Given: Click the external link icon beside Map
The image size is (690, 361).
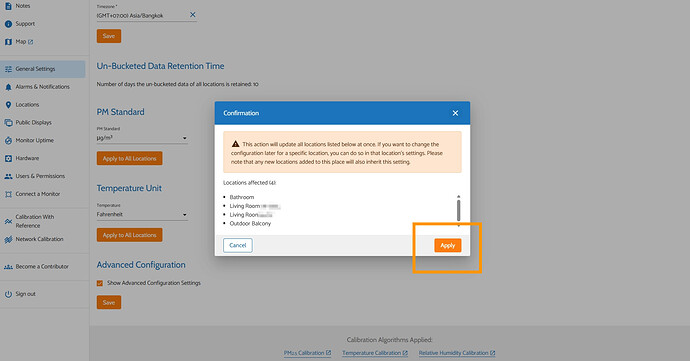Looking at the screenshot, I should point(30,42).
